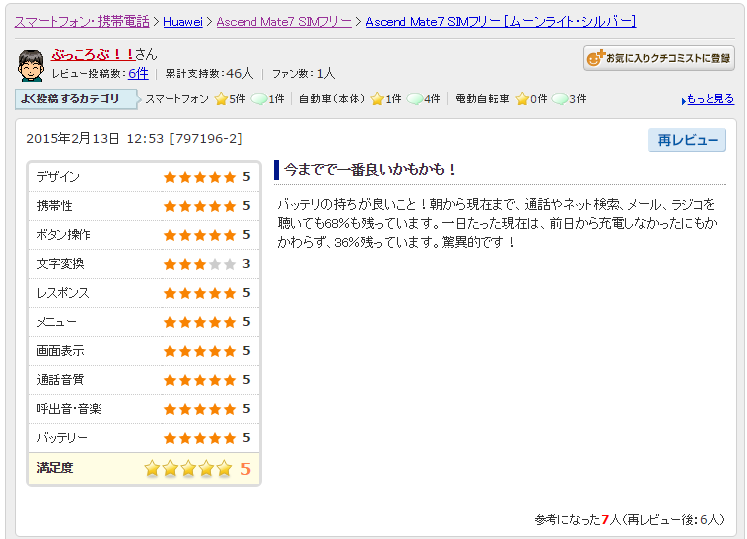Click the メニュー rating stars
Screen dimensions: 747x539
click(x=200, y=322)
